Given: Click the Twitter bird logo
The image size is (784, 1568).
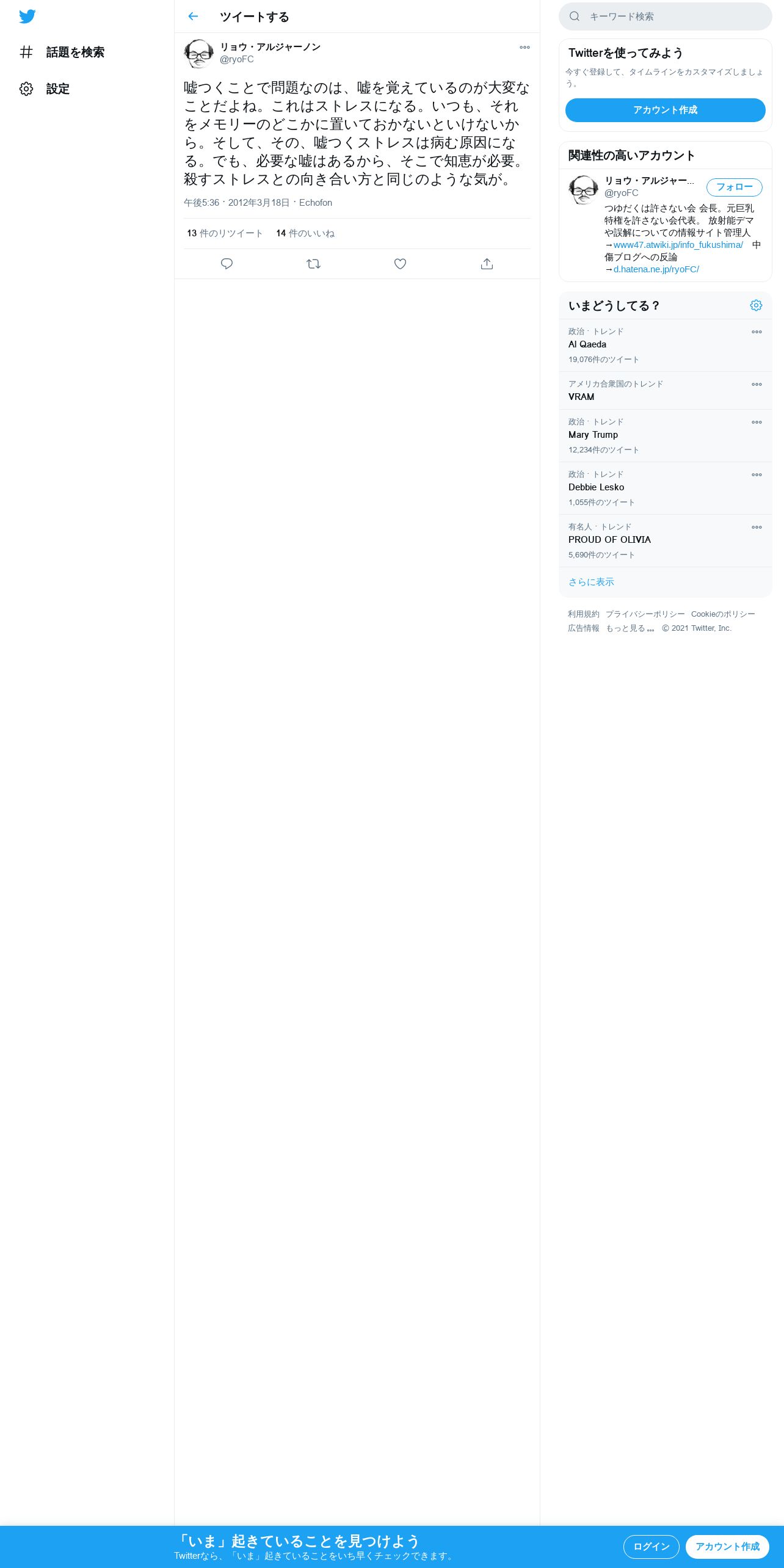Looking at the screenshot, I should pyautogui.click(x=27, y=16).
